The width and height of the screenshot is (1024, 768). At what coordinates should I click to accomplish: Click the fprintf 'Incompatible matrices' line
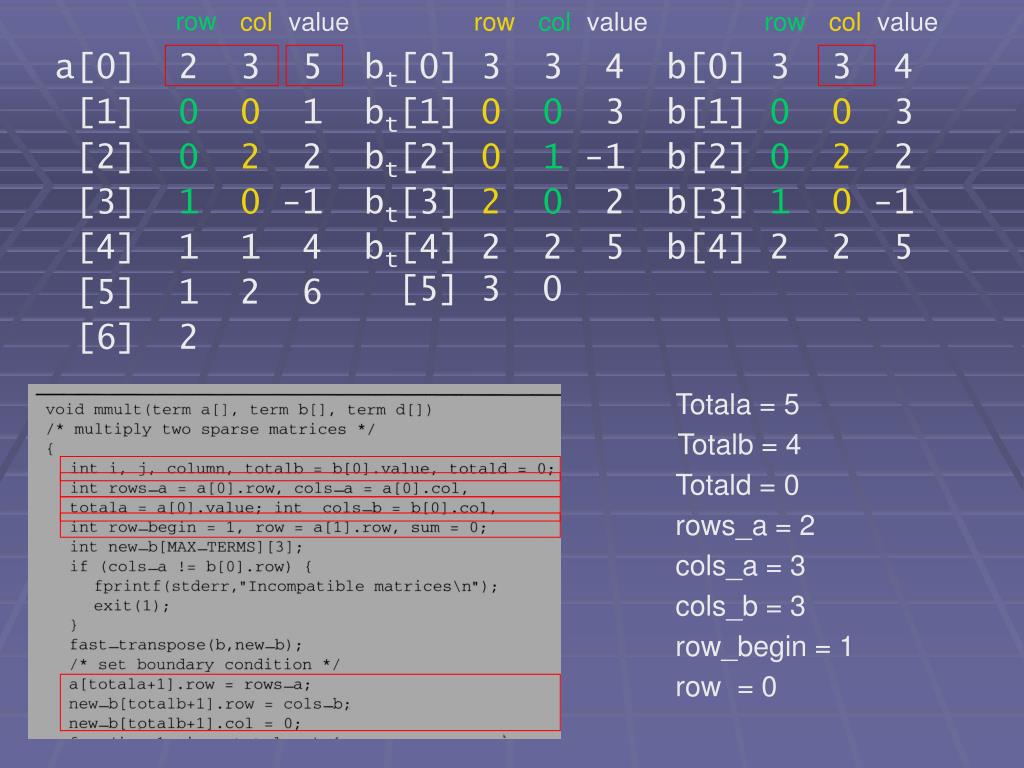[x=296, y=586]
